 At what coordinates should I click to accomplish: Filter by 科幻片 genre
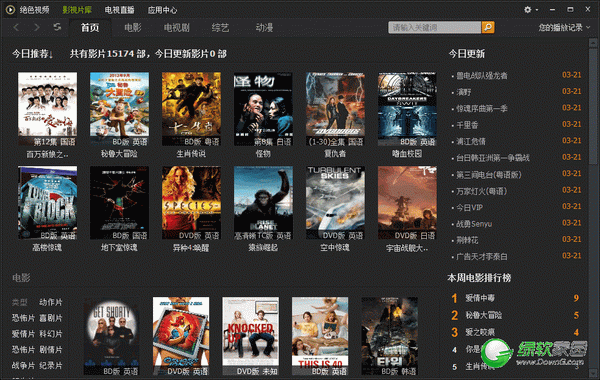51,334
